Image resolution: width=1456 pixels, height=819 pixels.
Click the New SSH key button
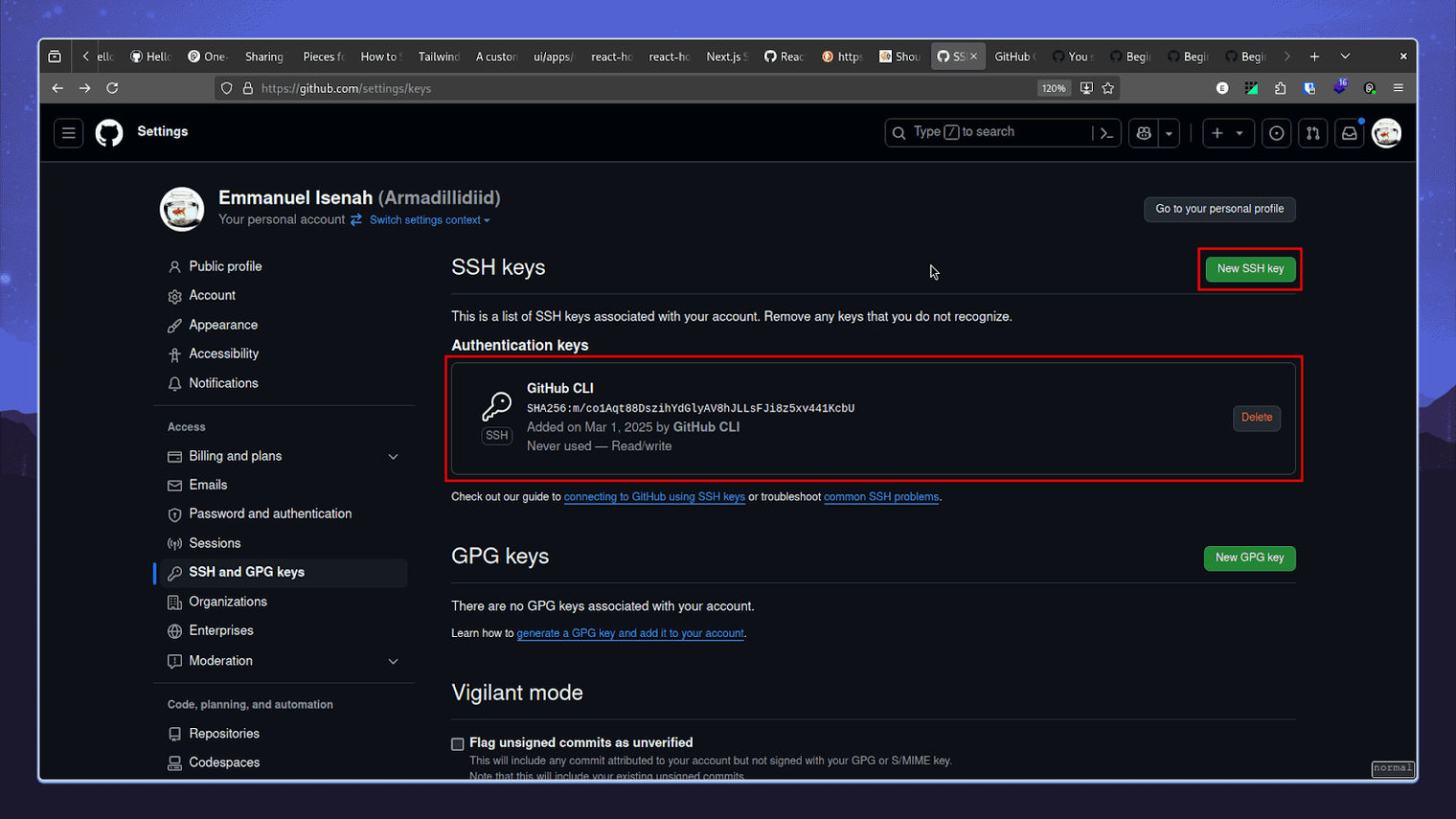(x=1250, y=269)
